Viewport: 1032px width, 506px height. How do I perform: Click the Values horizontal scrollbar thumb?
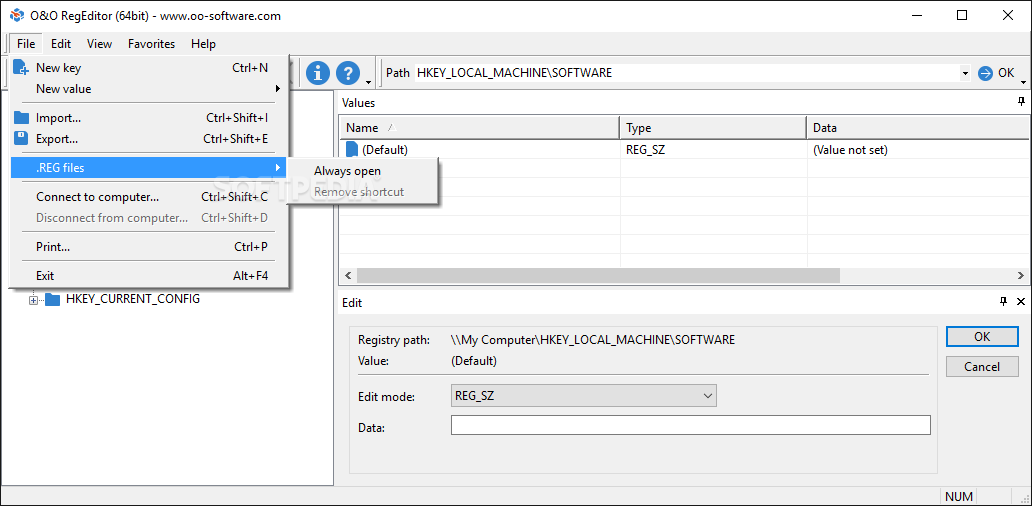pyautogui.click(x=598, y=275)
